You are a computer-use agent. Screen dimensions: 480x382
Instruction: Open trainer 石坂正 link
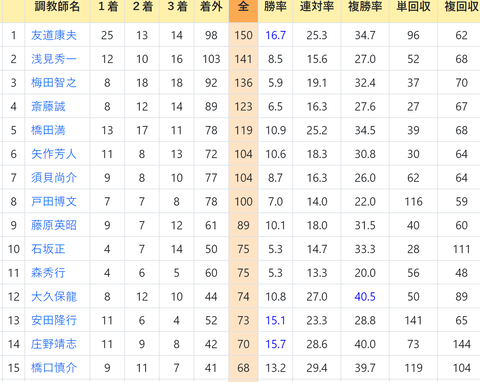(48, 249)
